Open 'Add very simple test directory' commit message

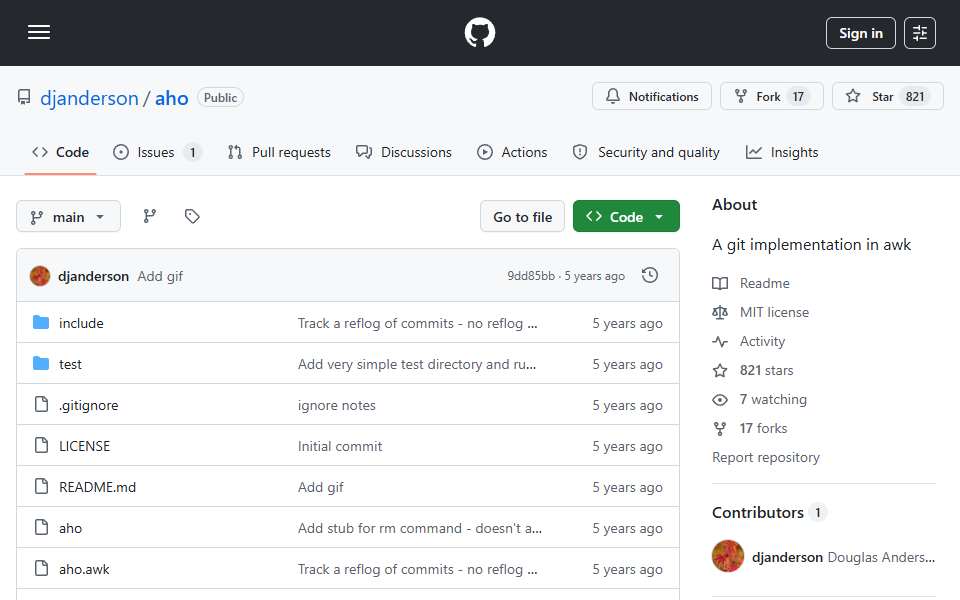417,364
